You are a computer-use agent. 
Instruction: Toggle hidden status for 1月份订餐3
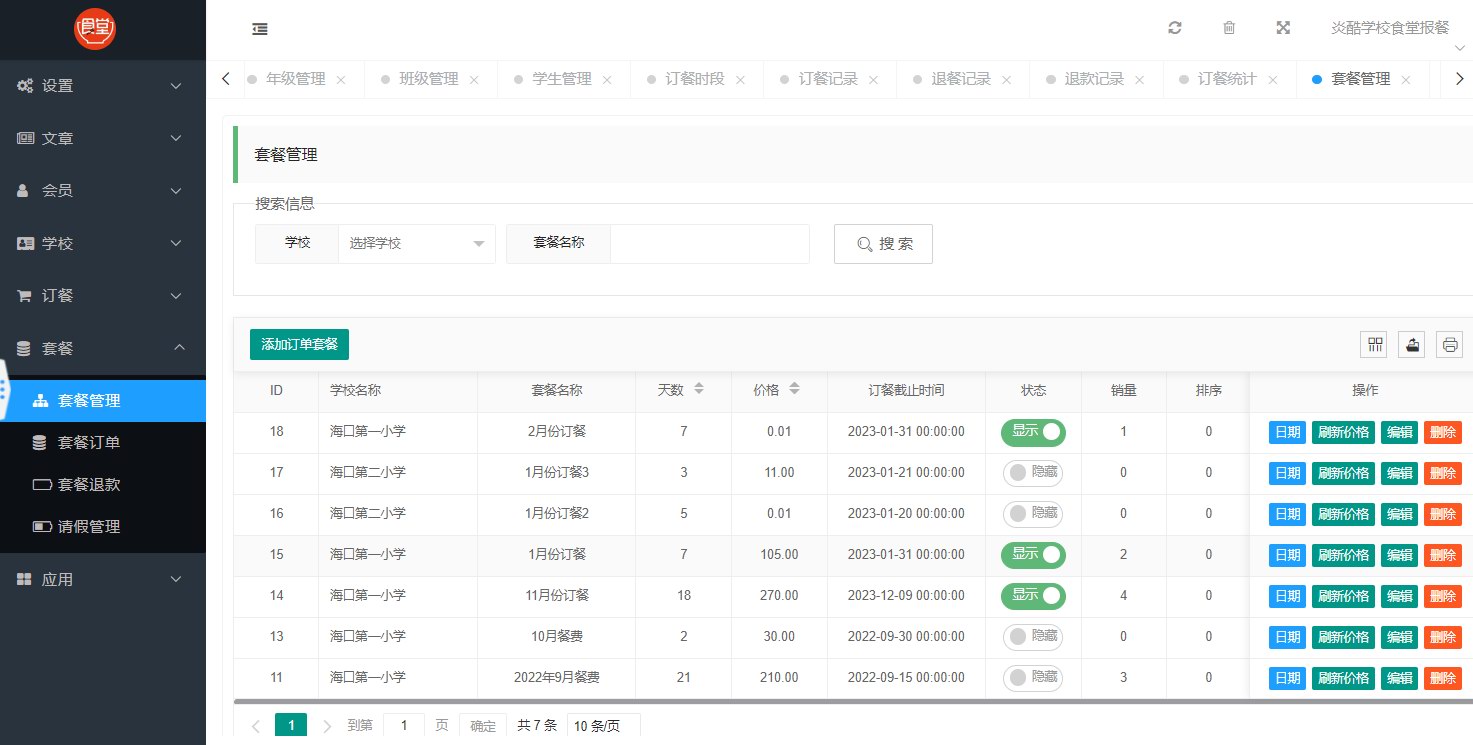(x=1033, y=473)
